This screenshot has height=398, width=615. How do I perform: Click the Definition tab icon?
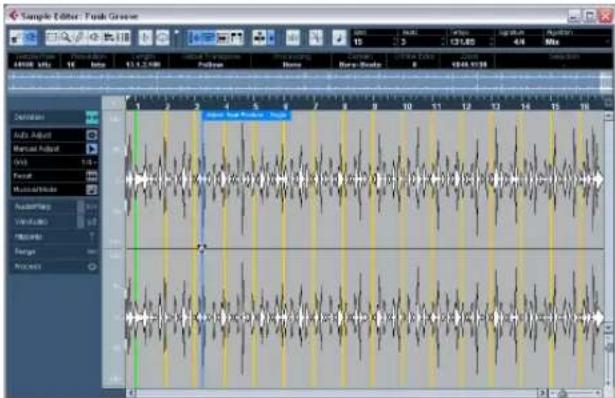[92, 117]
